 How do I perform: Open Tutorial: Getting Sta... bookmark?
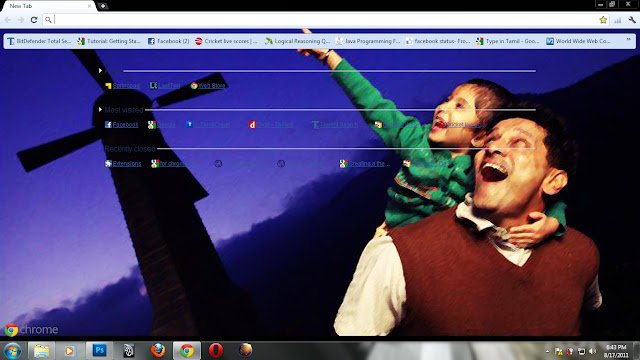click(x=109, y=41)
